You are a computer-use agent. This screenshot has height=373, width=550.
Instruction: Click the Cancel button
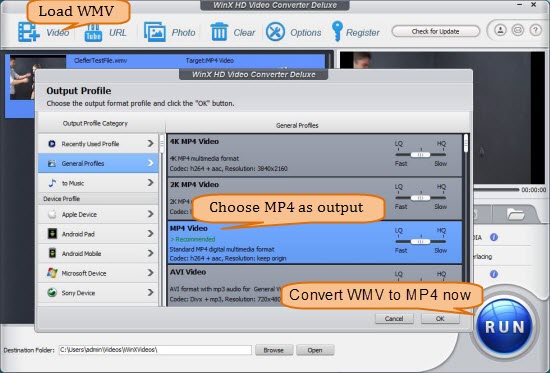pos(394,318)
